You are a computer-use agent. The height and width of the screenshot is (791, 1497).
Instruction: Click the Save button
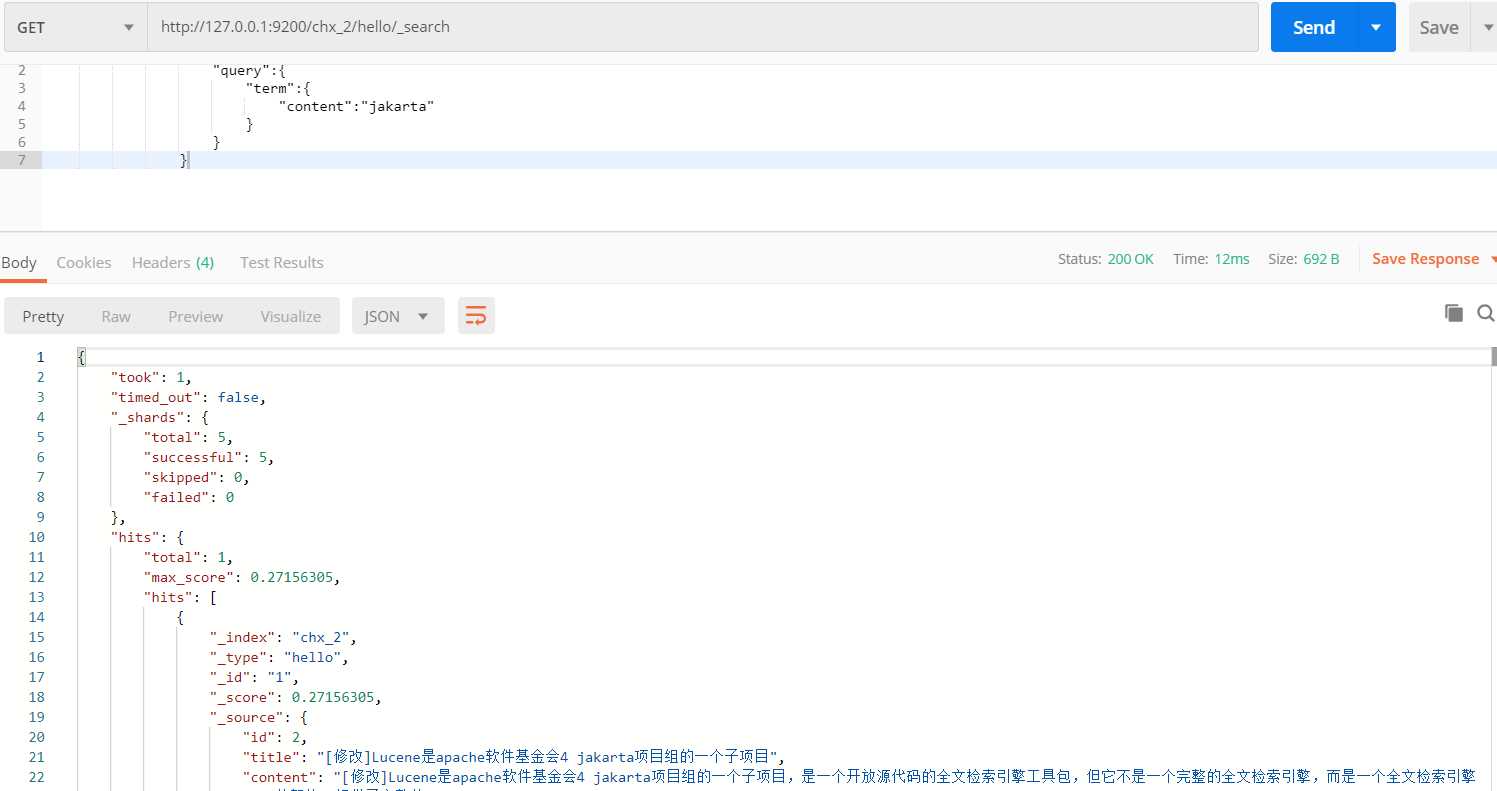pos(1438,27)
